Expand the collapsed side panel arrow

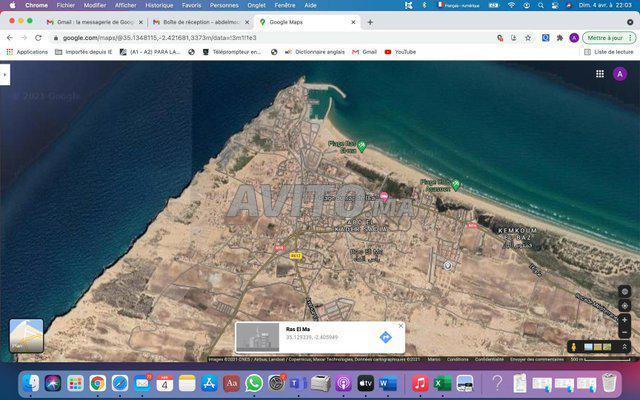(4, 75)
